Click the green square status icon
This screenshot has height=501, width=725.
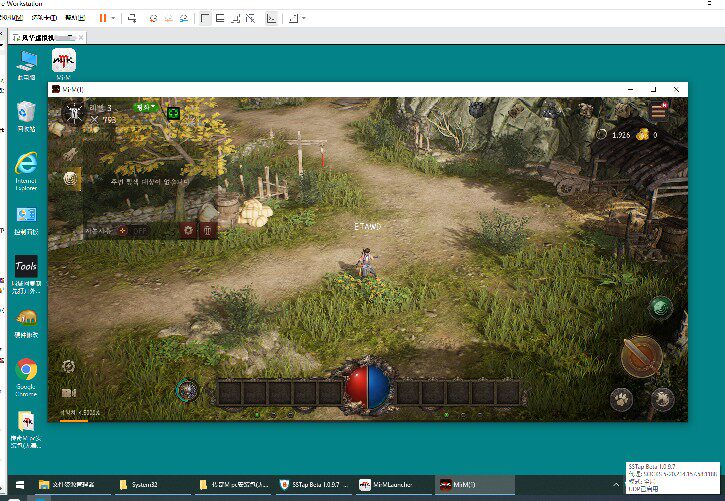[x=173, y=113]
